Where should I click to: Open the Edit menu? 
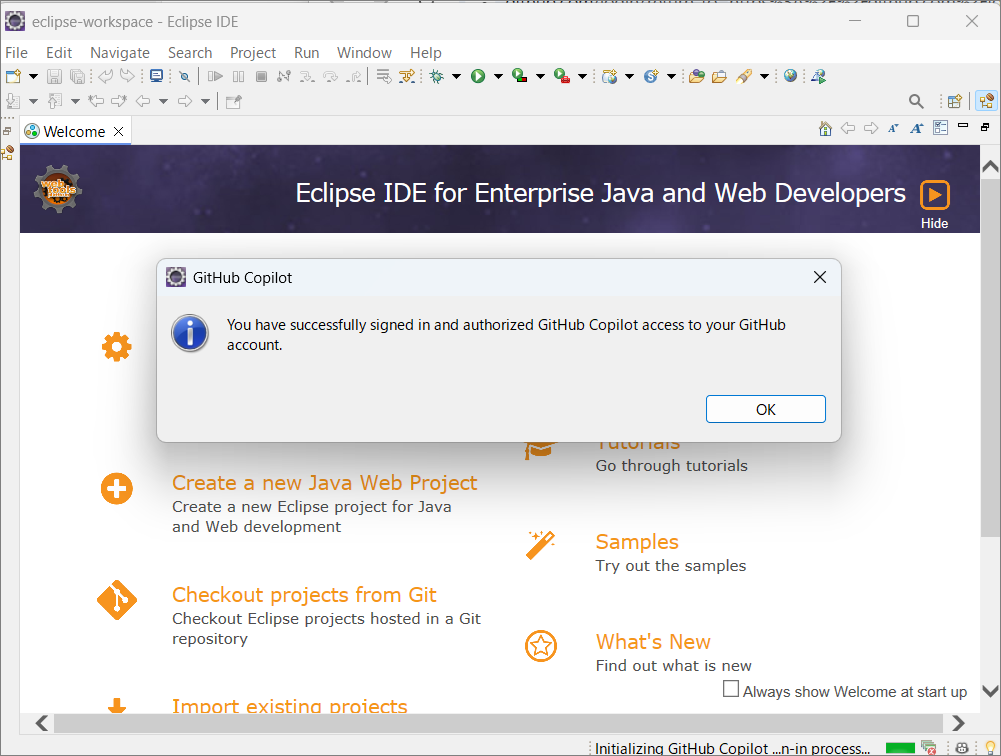click(59, 53)
